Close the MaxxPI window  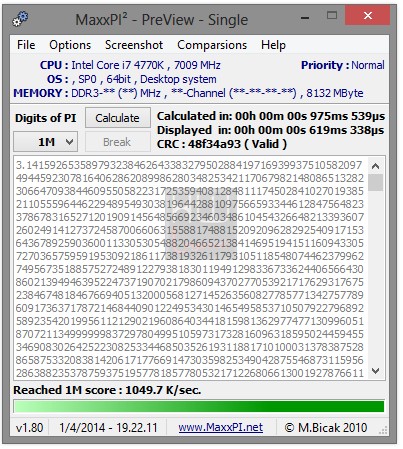pos(368,15)
